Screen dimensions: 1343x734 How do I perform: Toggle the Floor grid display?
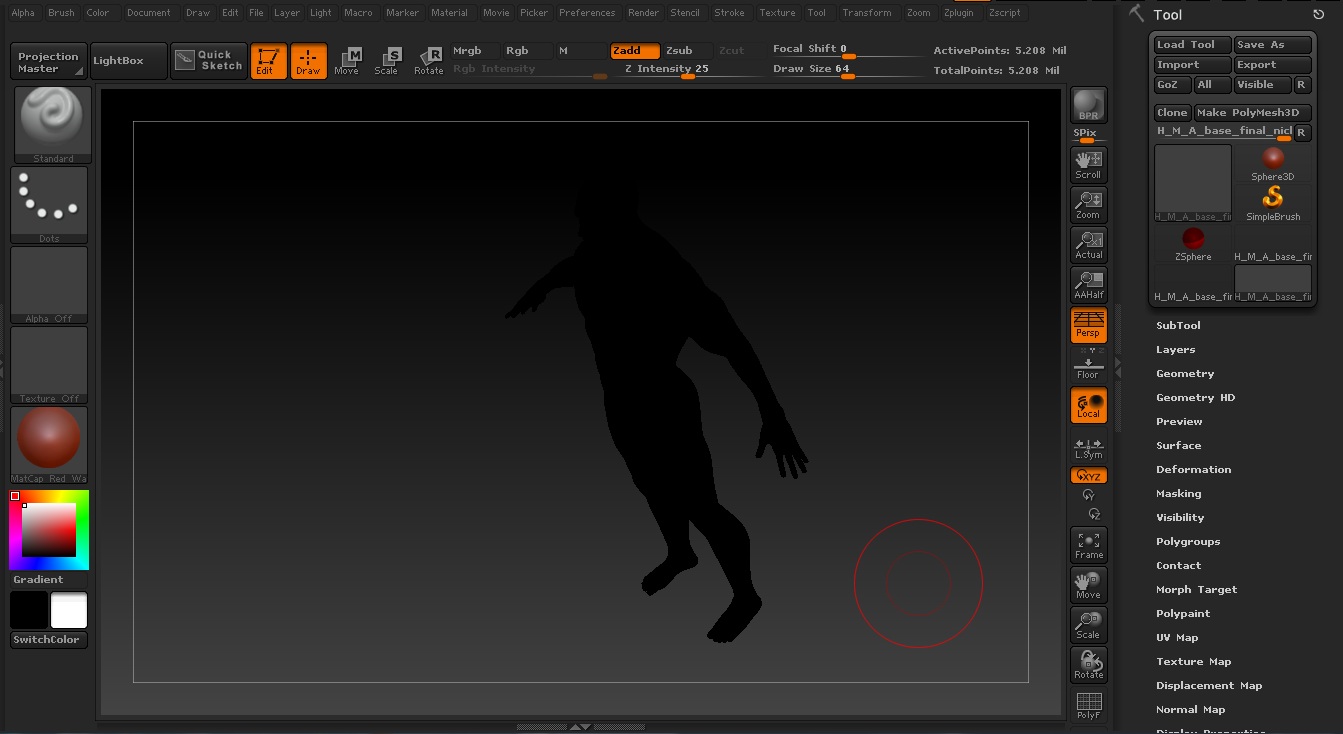pyautogui.click(x=1088, y=367)
